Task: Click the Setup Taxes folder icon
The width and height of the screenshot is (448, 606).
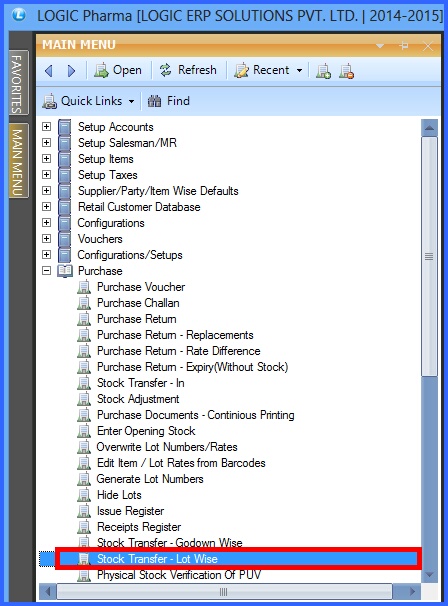Action: click(x=64, y=175)
